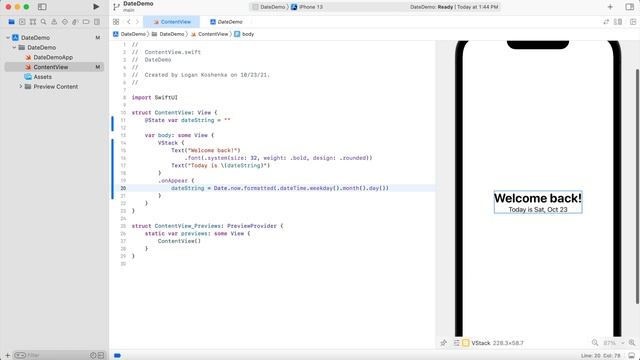Open the Source Control navigator
The height and width of the screenshot is (360, 640).
[22, 22]
